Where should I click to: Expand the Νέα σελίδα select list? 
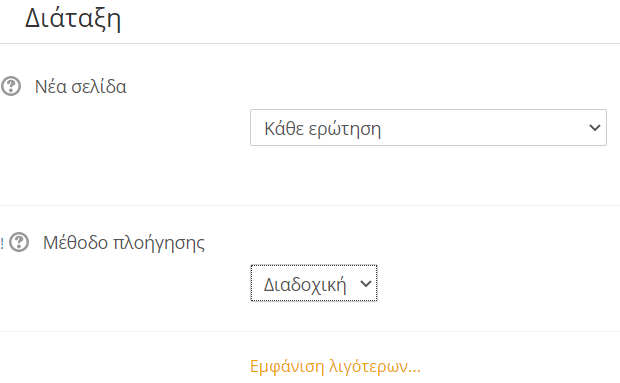click(x=428, y=128)
